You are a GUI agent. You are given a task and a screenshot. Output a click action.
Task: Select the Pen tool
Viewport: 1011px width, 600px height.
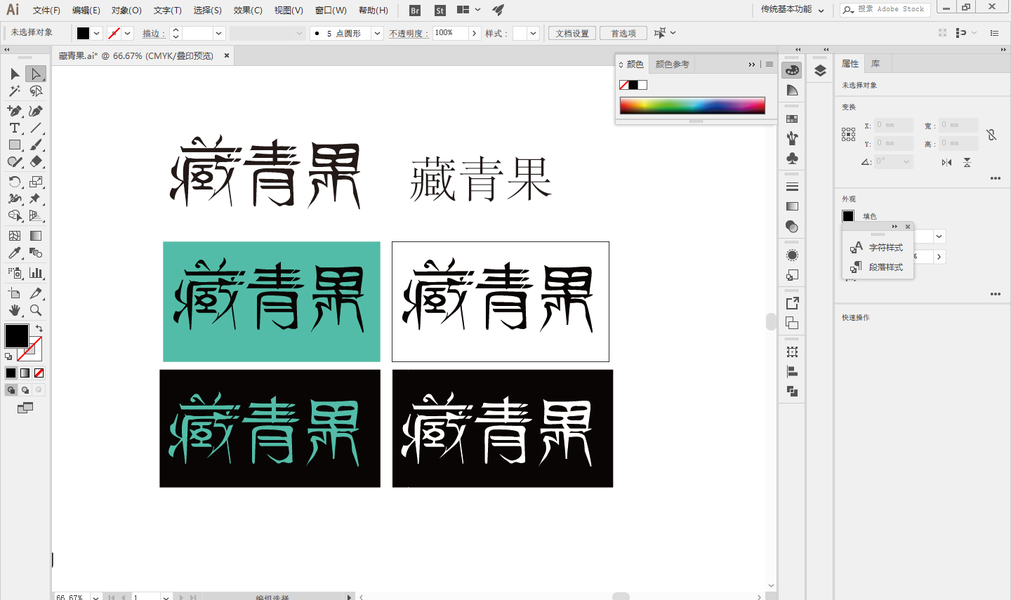pyautogui.click(x=15, y=111)
